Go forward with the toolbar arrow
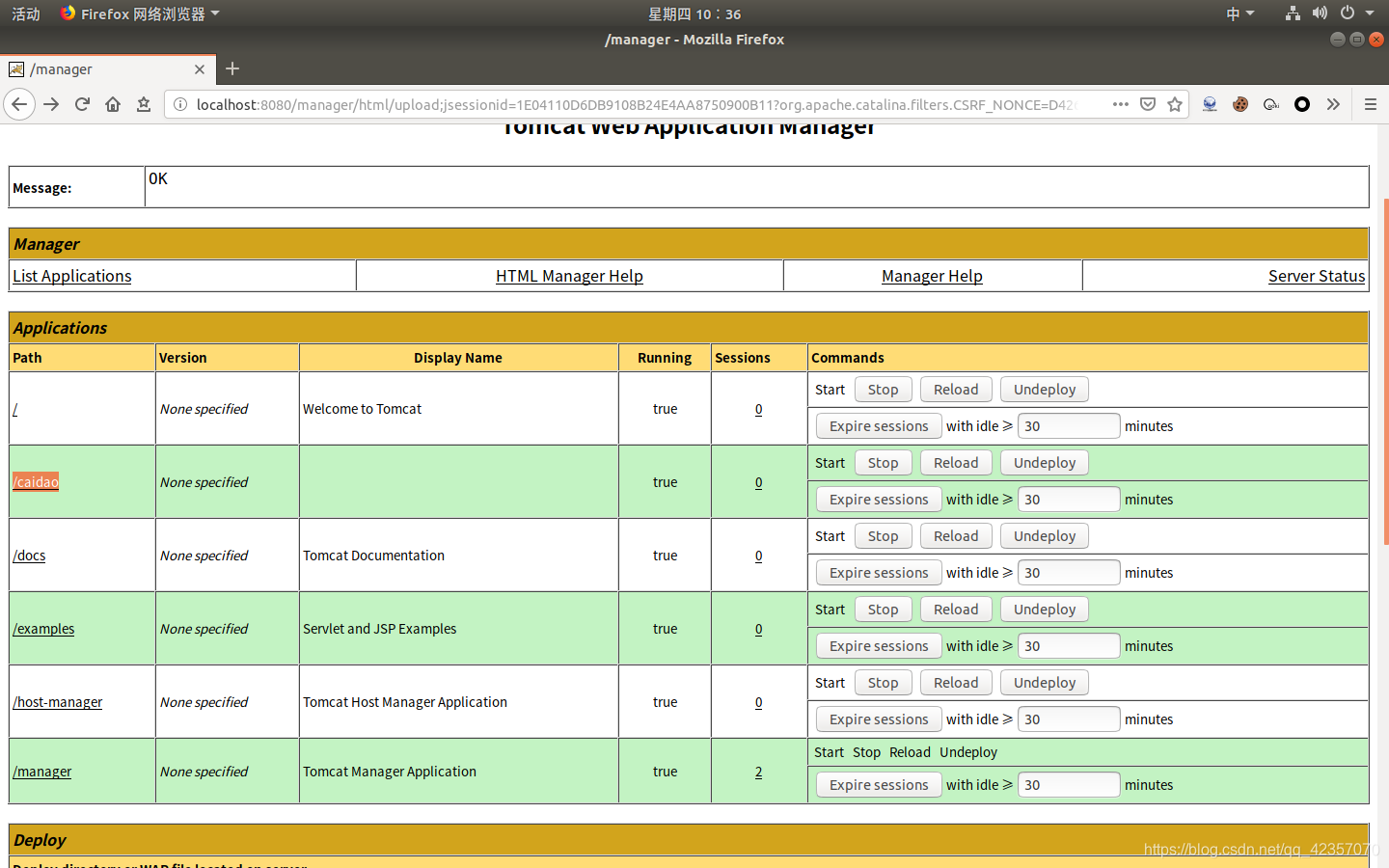Viewport: 1389px width, 868px height. (51, 104)
